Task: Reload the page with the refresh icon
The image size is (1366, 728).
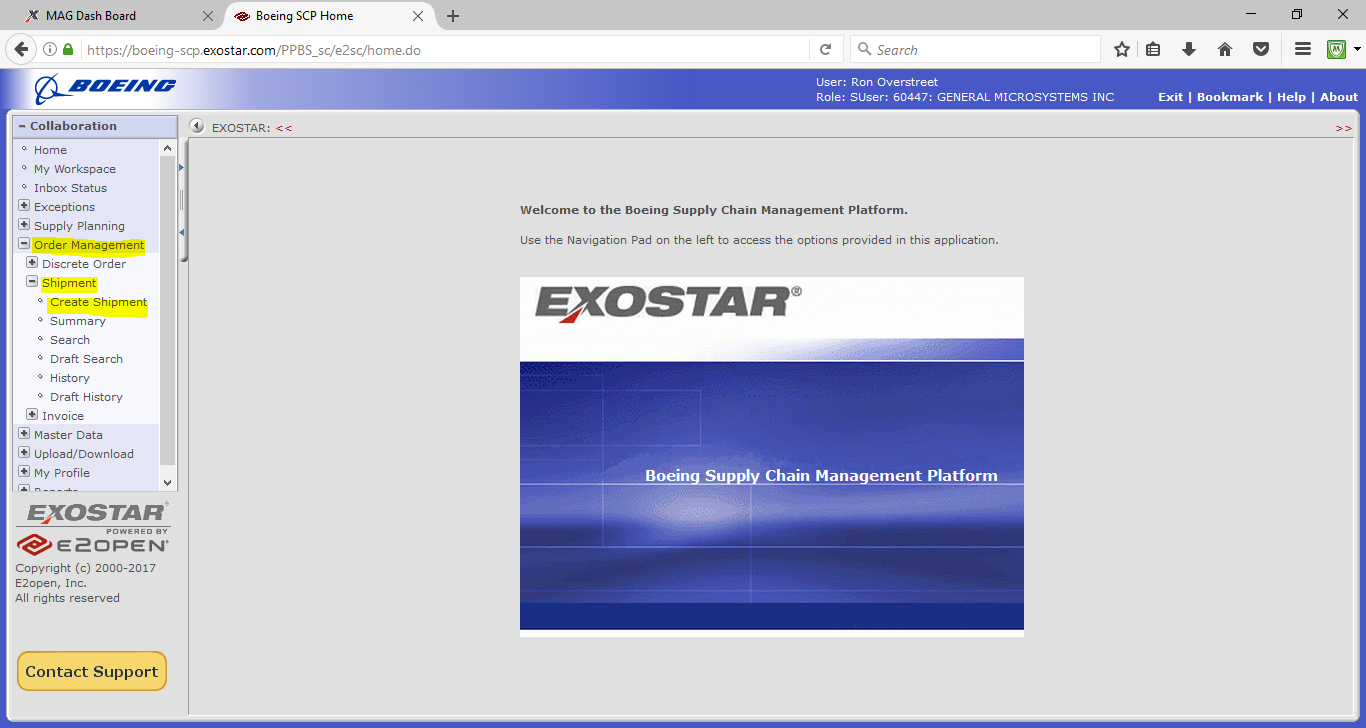Action: click(825, 49)
